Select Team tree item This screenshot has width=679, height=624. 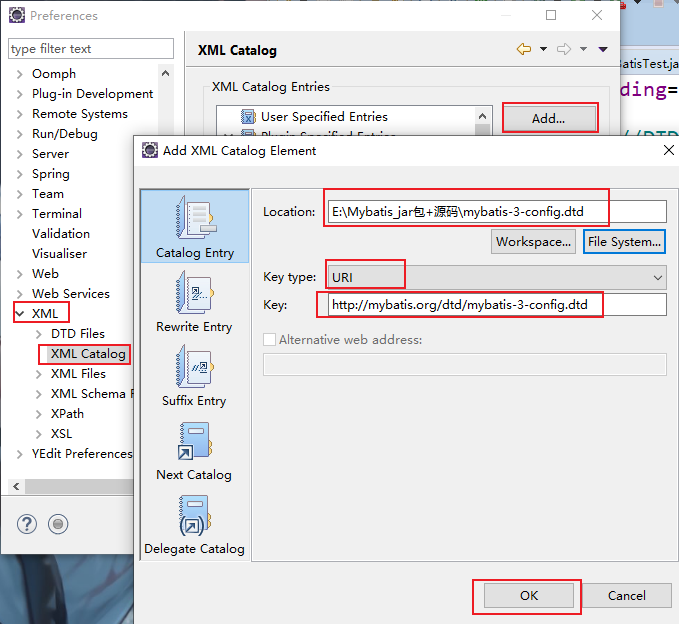(48, 194)
